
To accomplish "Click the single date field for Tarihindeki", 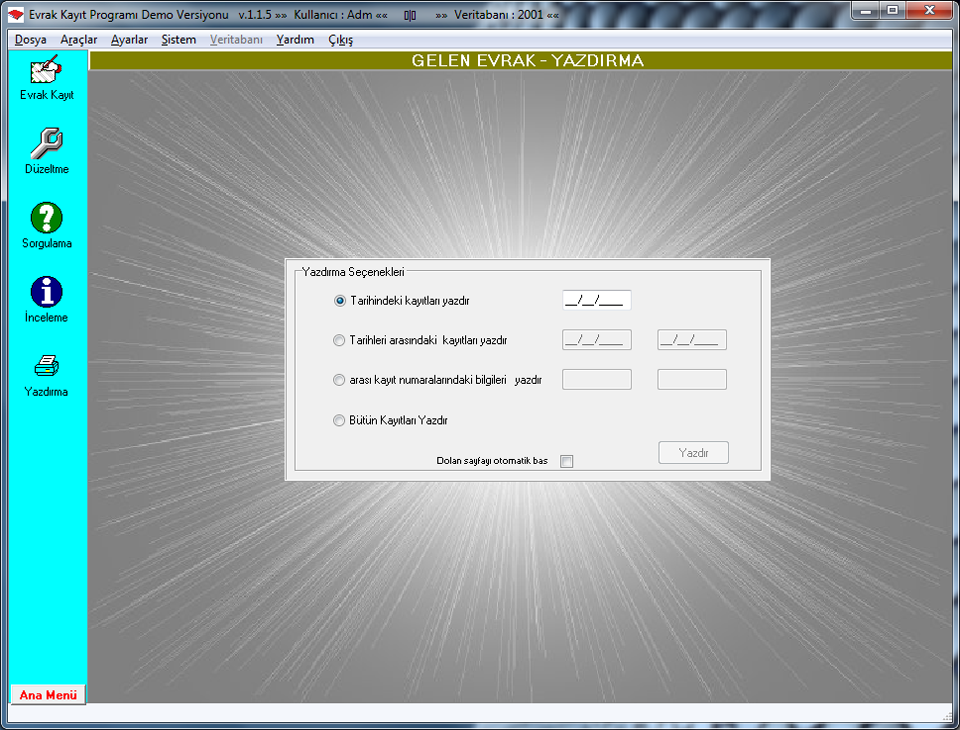I will coord(596,300).
